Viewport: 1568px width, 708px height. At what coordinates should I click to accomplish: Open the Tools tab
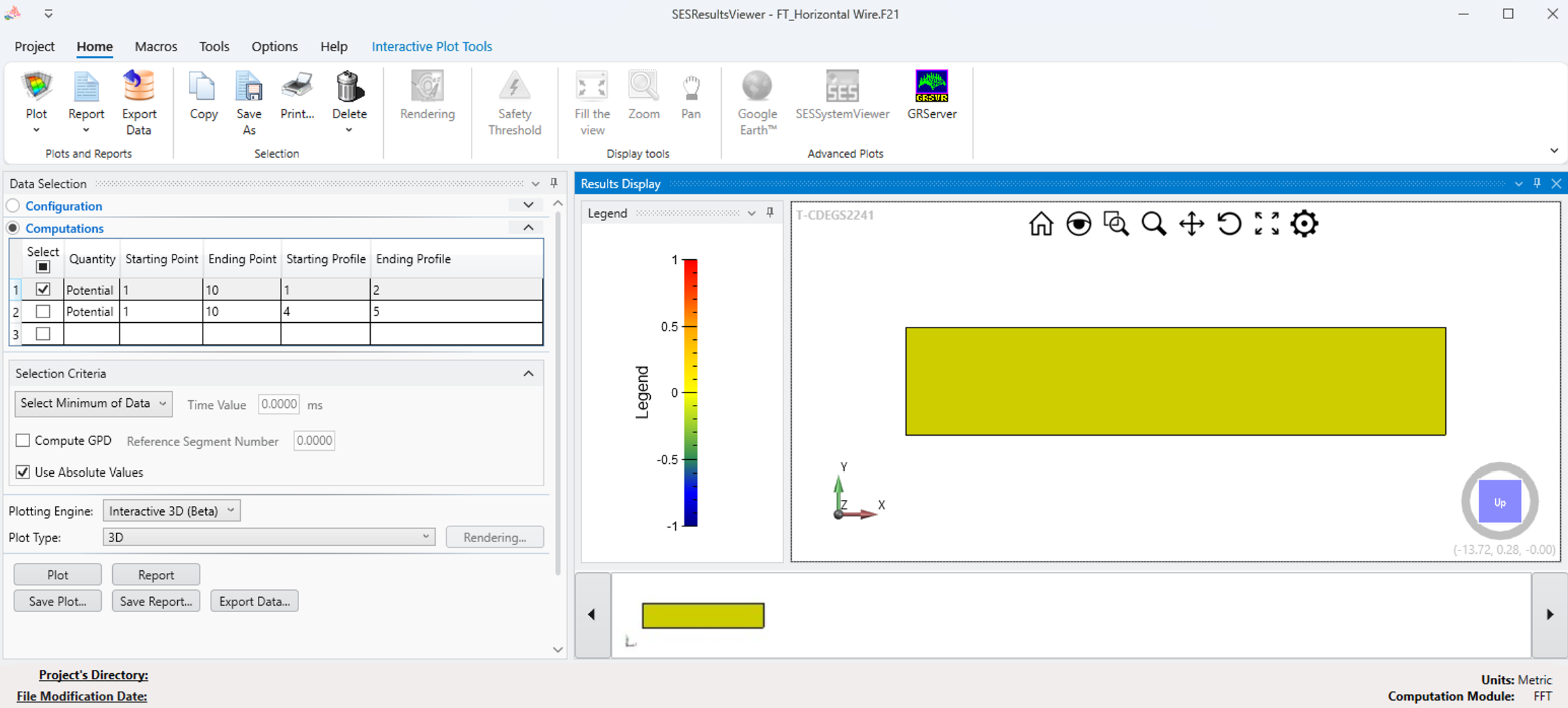pos(214,47)
